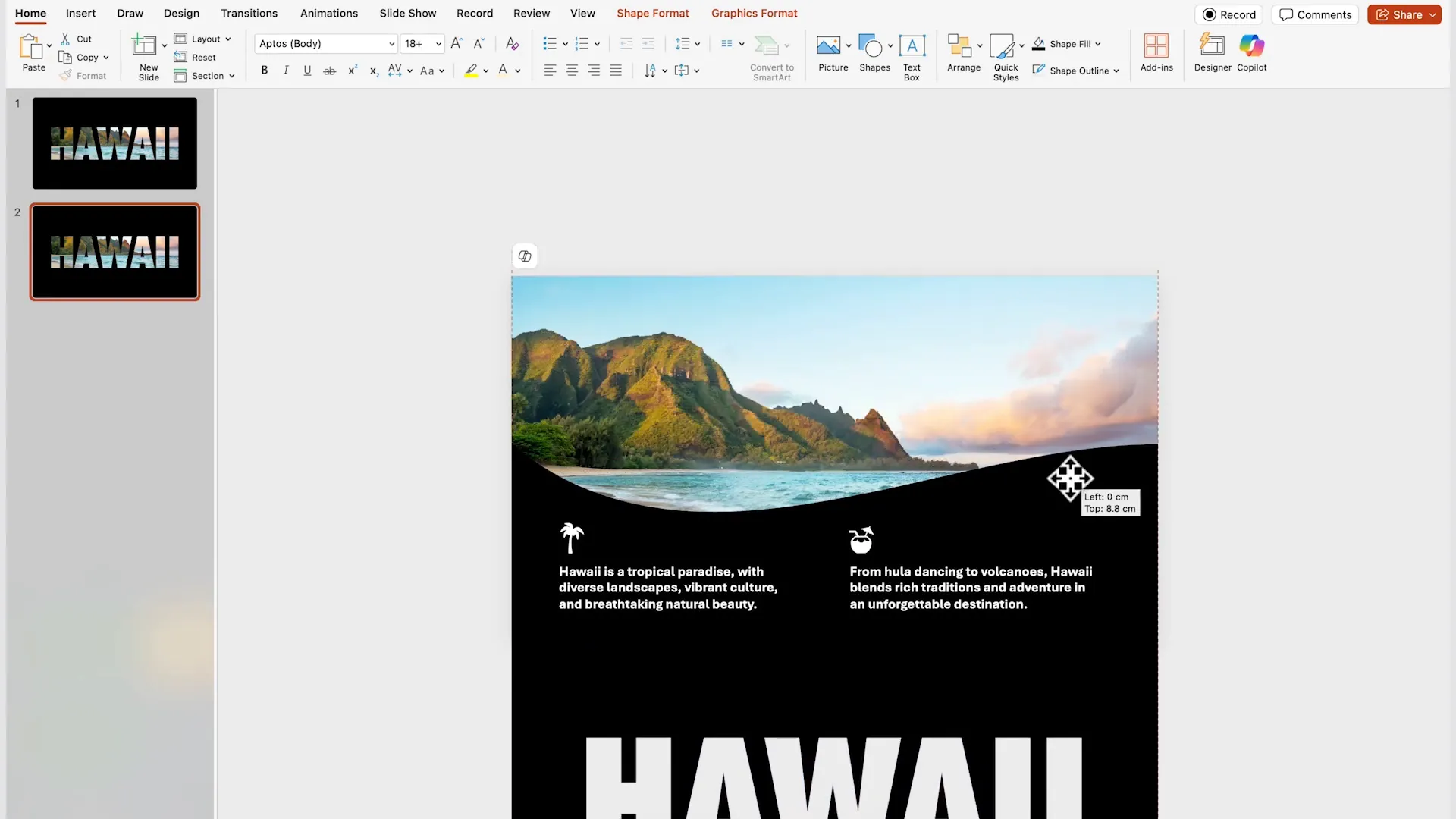Open Quick Styles gallery
Screen dimensions: 1456x819
[1006, 58]
